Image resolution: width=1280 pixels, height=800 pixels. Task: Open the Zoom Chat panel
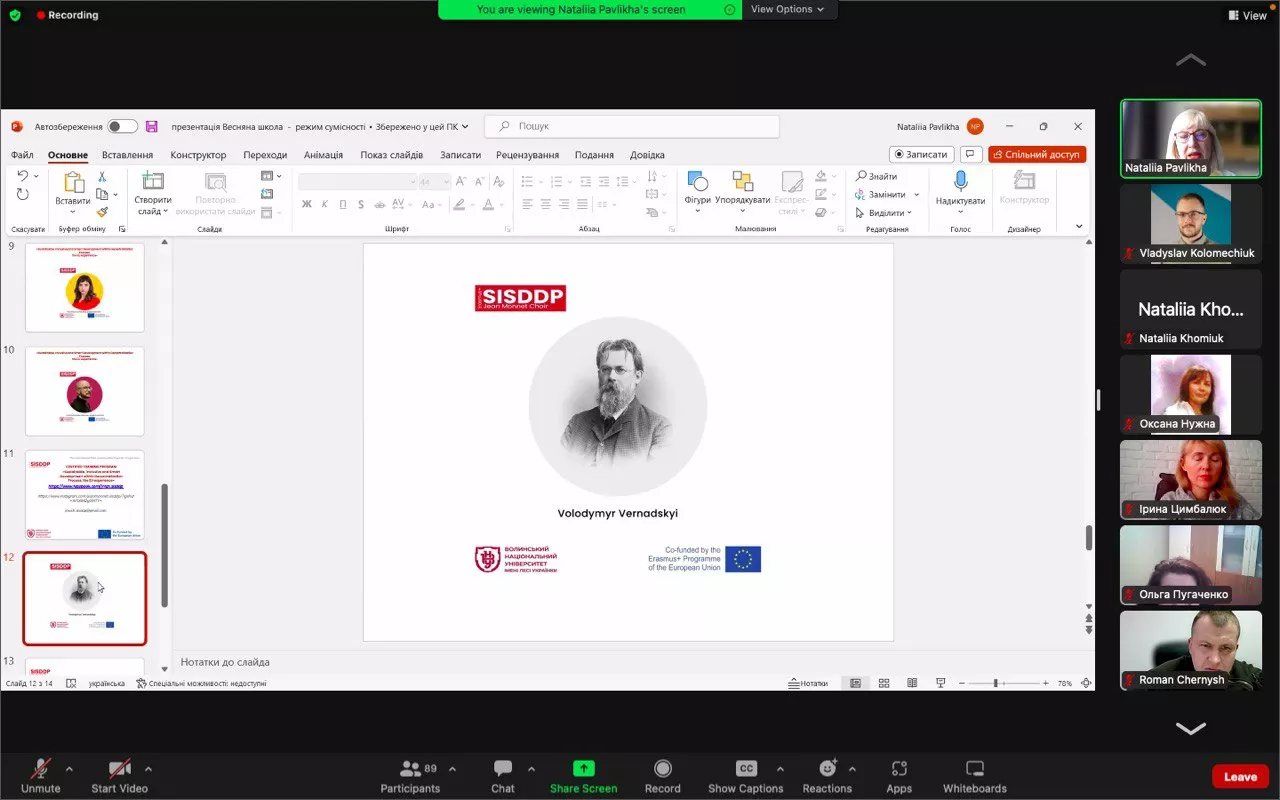(x=502, y=769)
